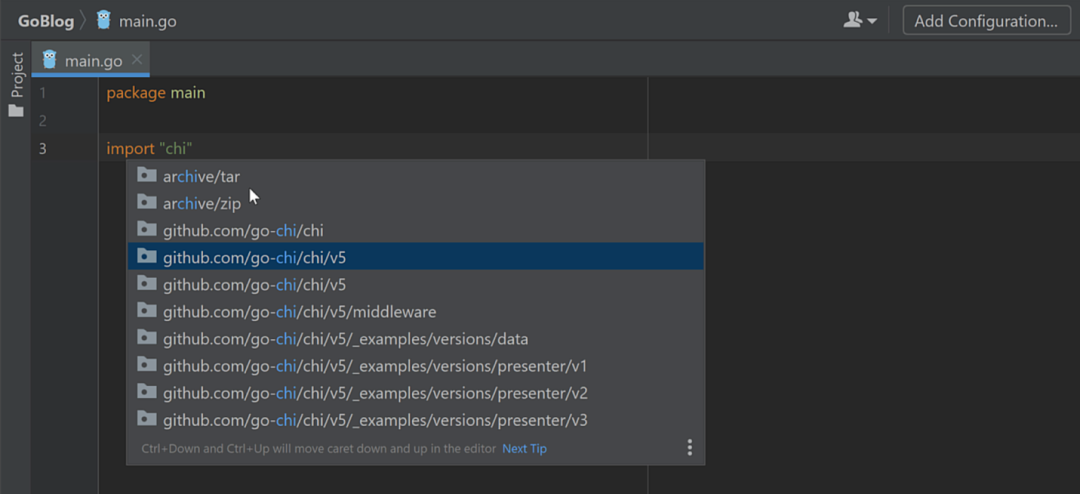The image size is (1080, 494).
Task: Click the import keyword on line 3
Action: pos(131,148)
